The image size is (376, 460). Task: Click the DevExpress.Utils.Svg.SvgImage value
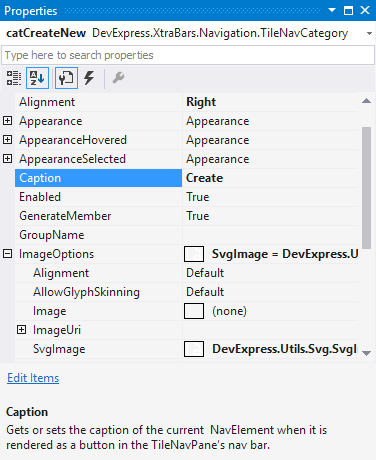tap(284, 349)
